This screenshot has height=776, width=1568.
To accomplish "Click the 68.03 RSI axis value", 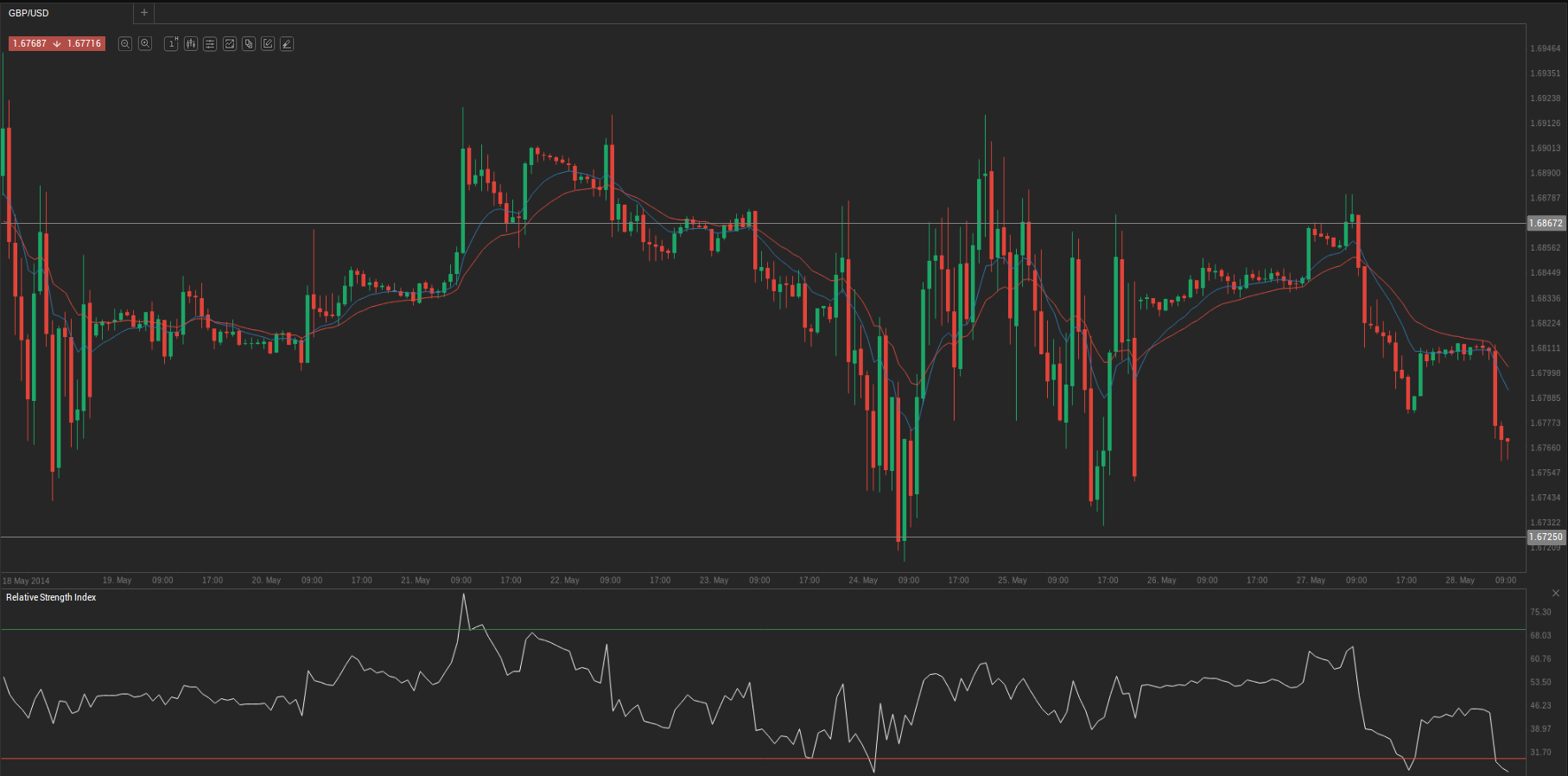I will tap(1540, 635).
